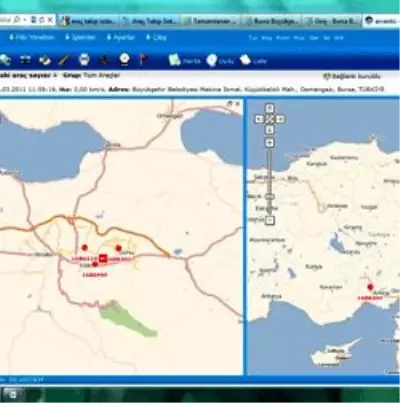Click the leftmost red dot vehicle marker

[x=85, y=247]
